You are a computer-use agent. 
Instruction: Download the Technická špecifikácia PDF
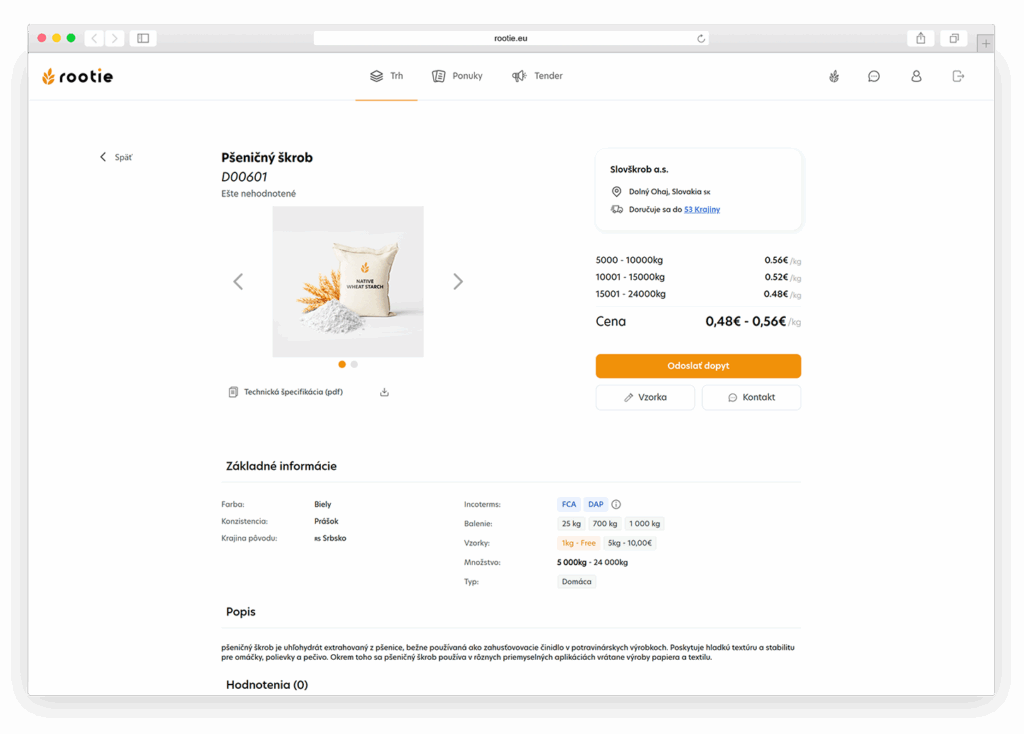click(384, 392)
